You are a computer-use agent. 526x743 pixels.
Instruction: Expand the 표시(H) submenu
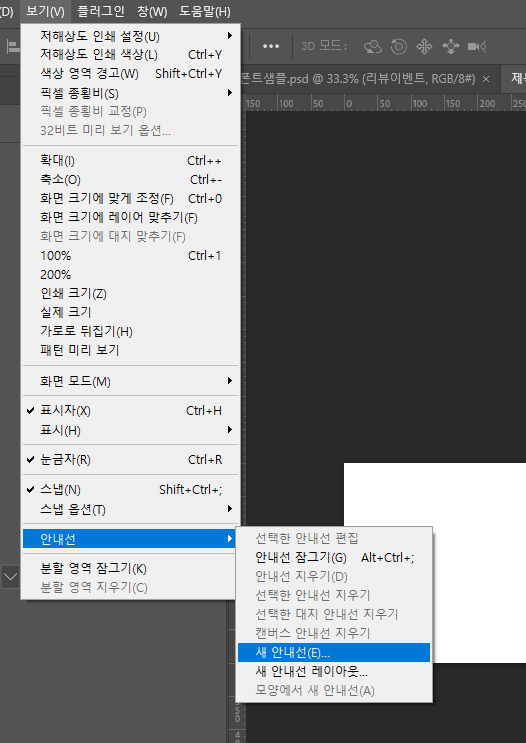(131, 430)
